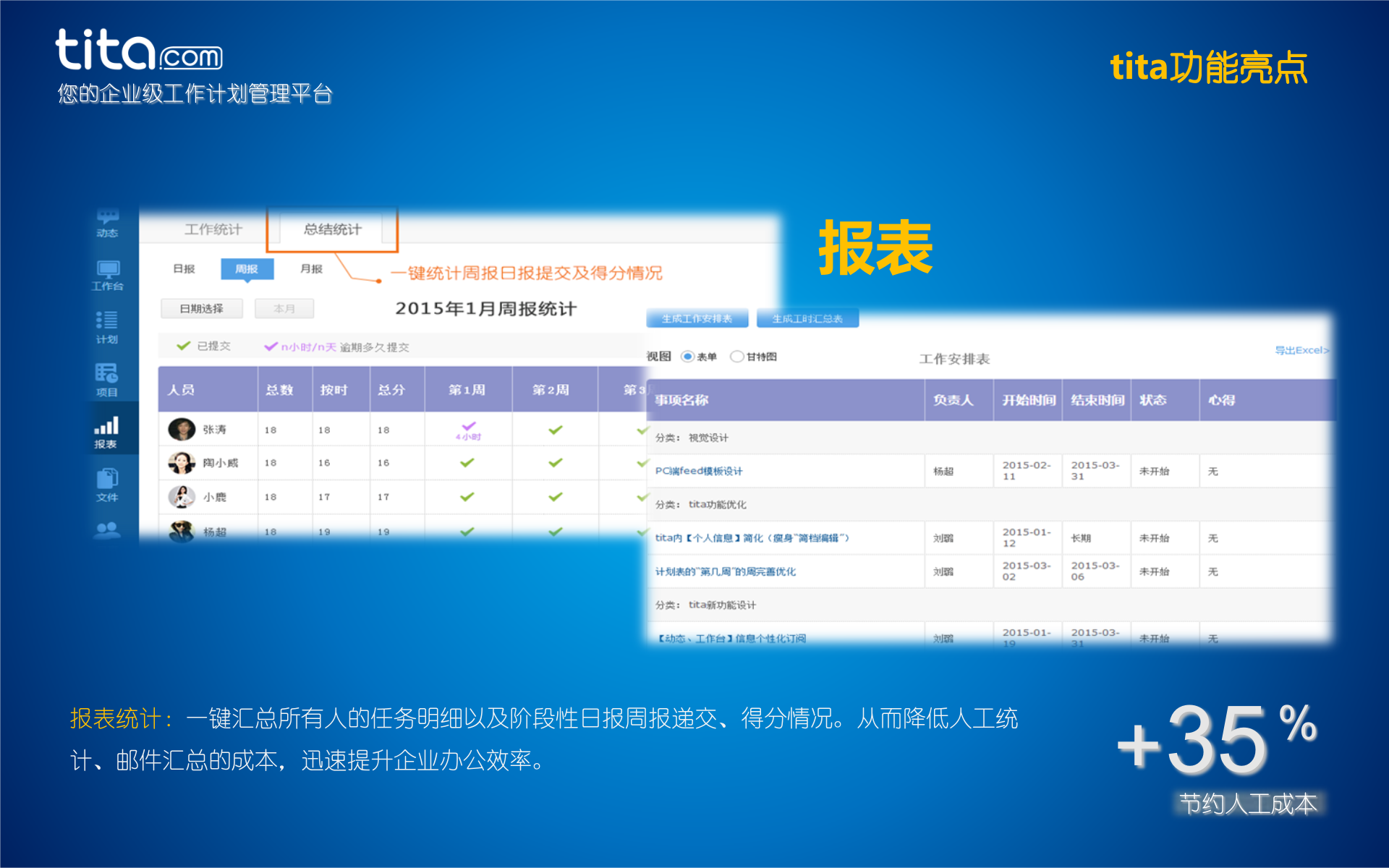Switch to the 总结统计 tab
Screen dimensions: 1389x868
(332, 229)
